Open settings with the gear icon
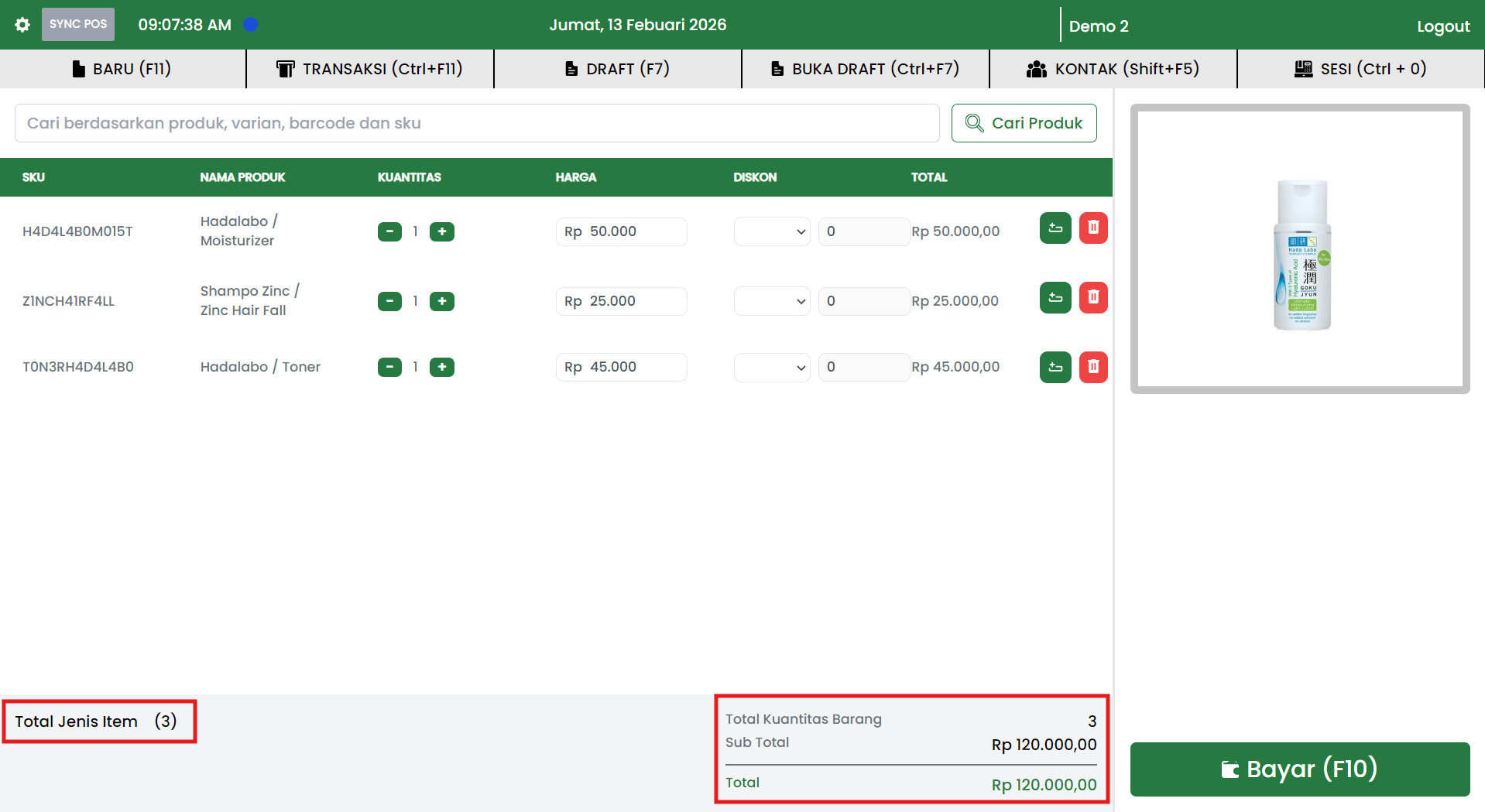 tap(22, 25)
